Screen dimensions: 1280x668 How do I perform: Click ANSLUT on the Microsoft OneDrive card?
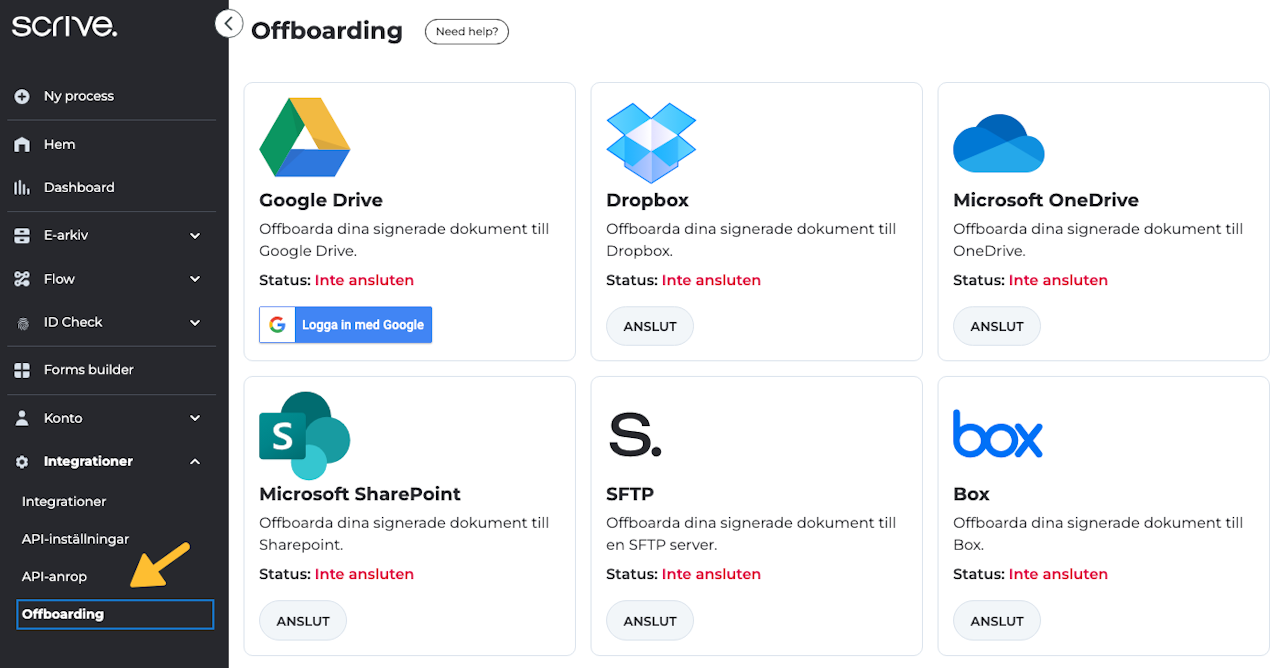click(997, 327)
